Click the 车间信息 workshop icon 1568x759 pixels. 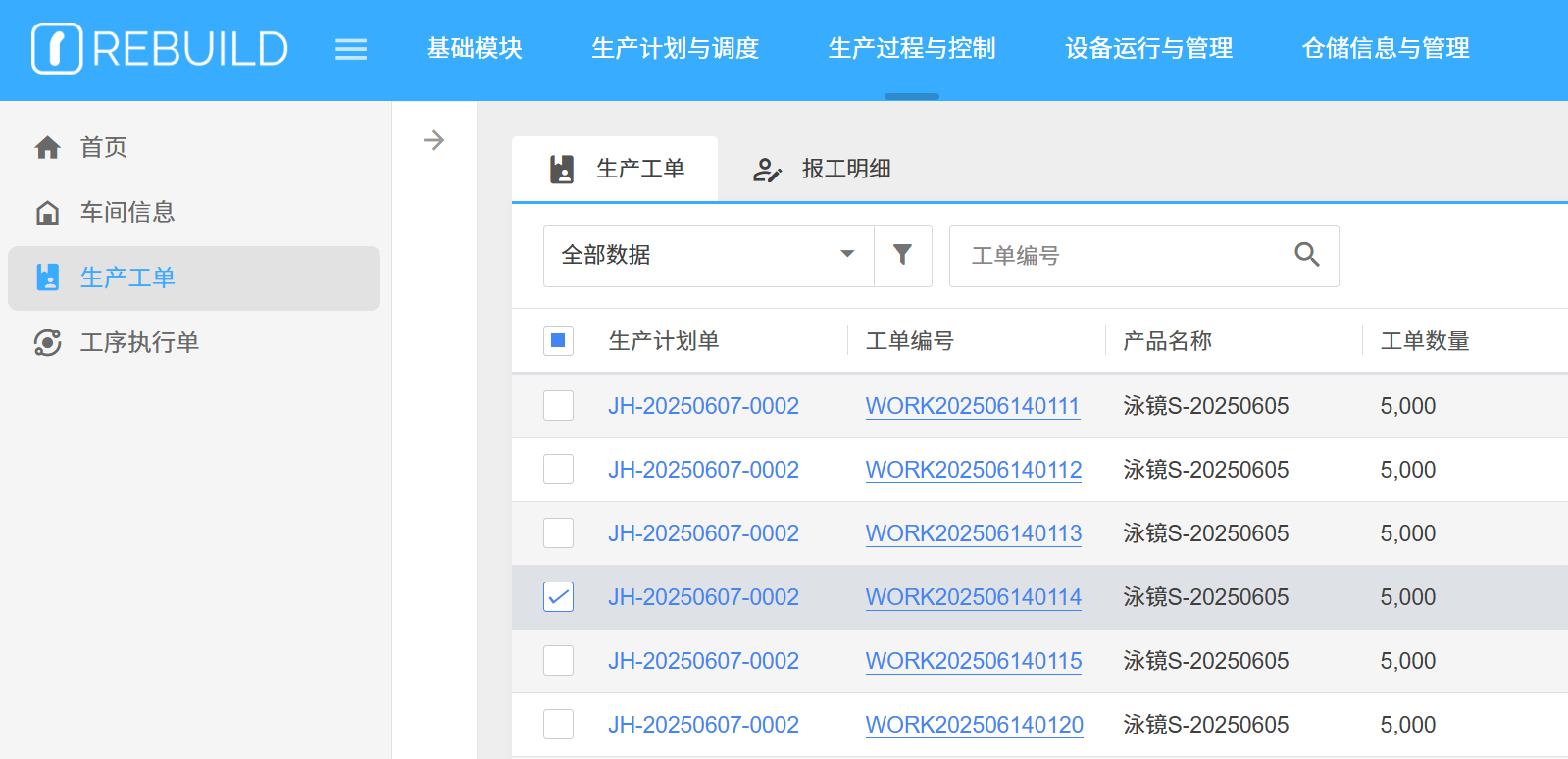(x=47, y=213)
